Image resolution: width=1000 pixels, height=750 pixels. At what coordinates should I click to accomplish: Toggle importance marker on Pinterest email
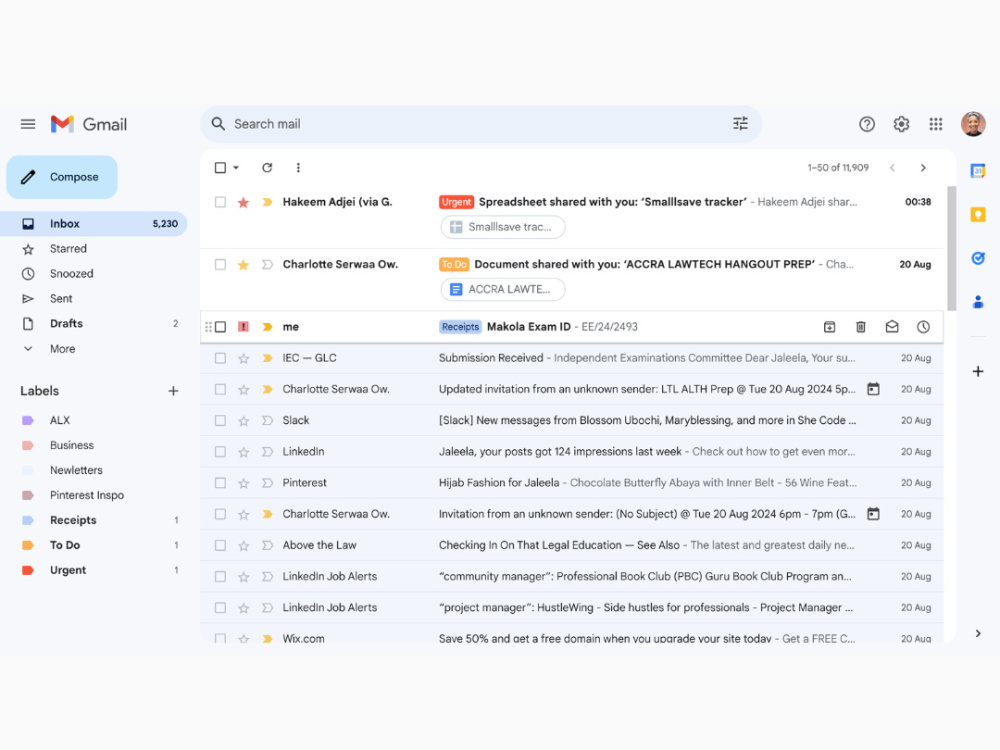(x=267, y=483)
